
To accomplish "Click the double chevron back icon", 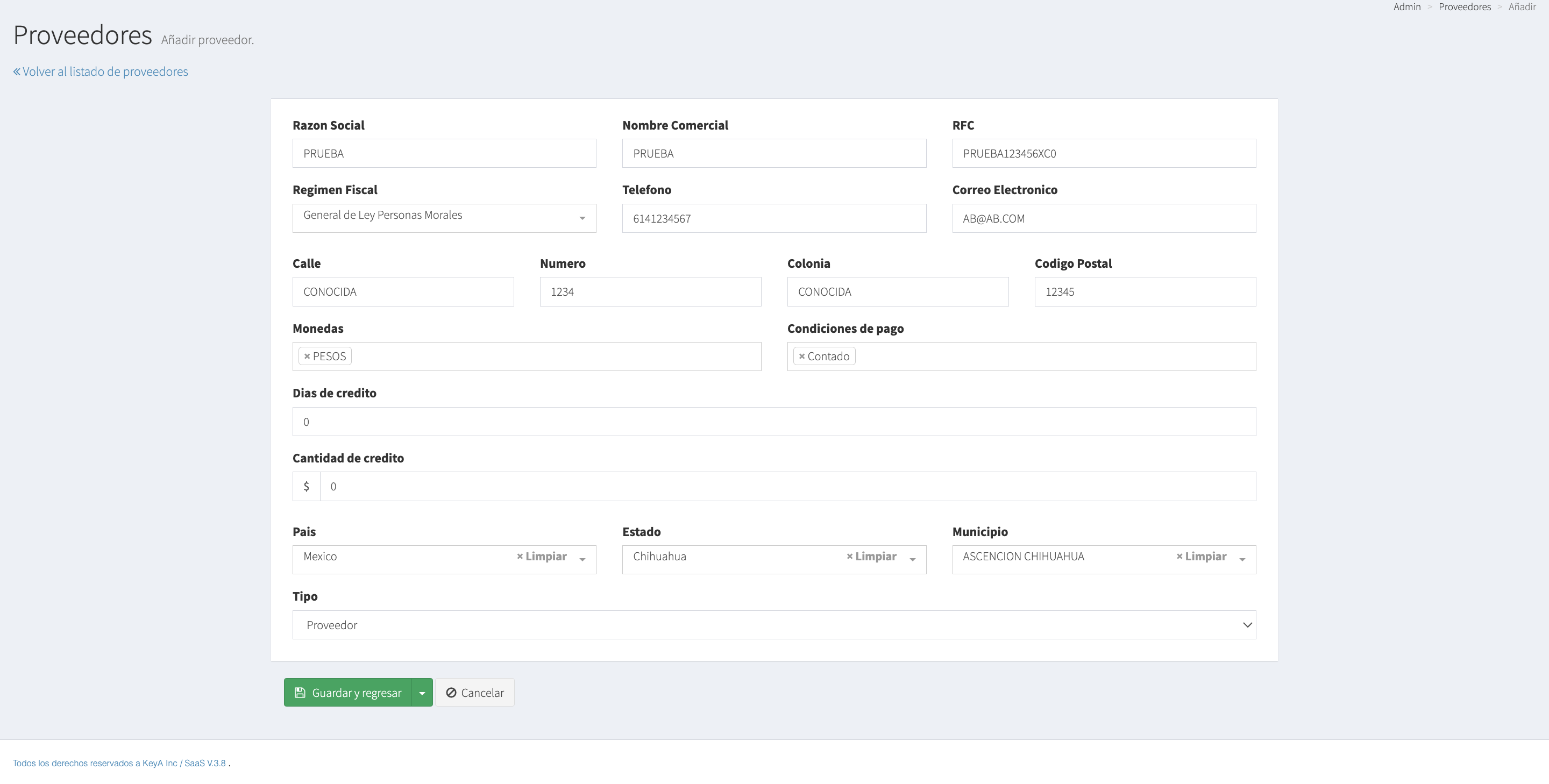I will (x=17, y=72).
